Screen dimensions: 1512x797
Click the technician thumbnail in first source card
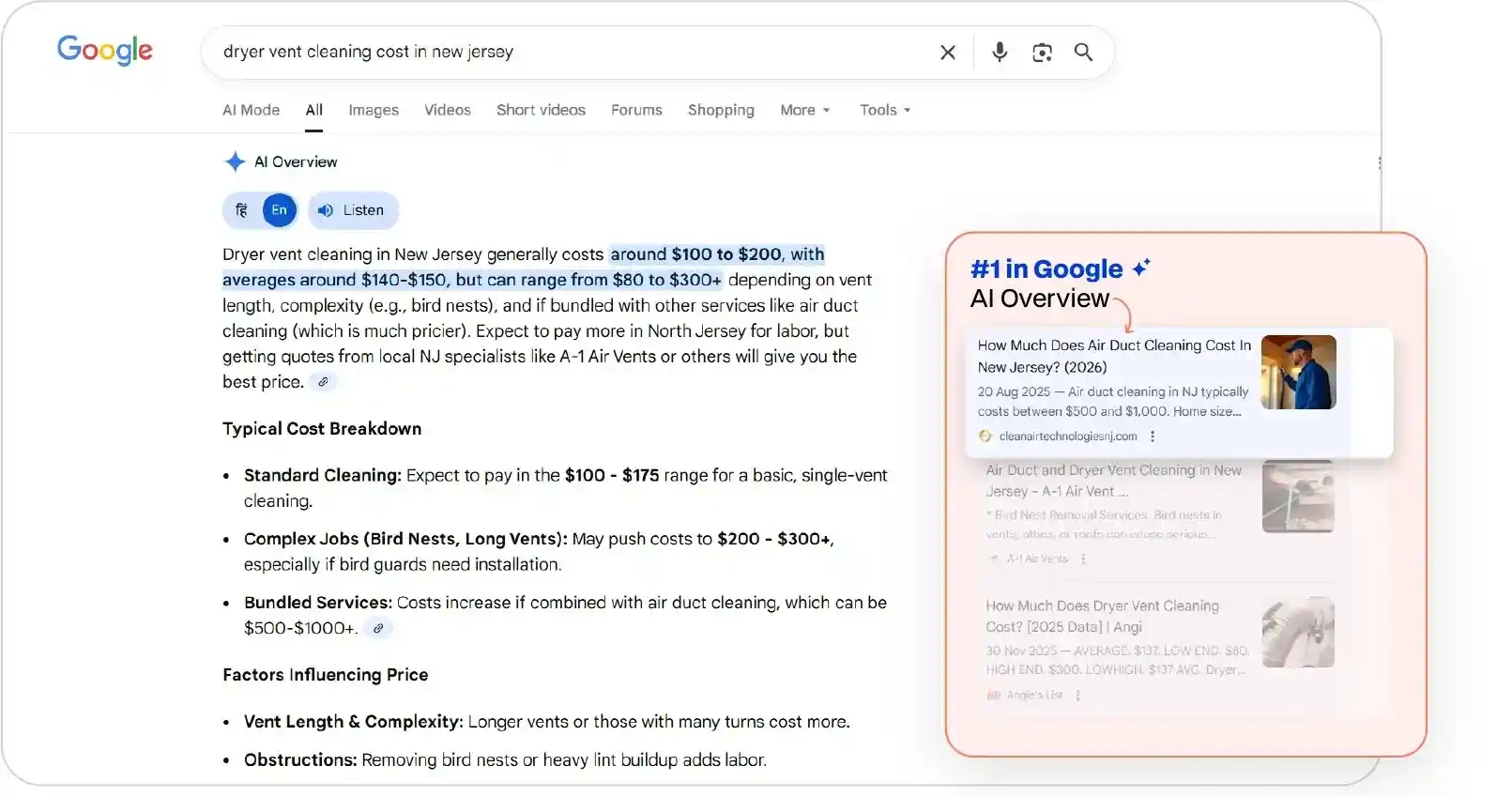click(x=1298, y=373)
